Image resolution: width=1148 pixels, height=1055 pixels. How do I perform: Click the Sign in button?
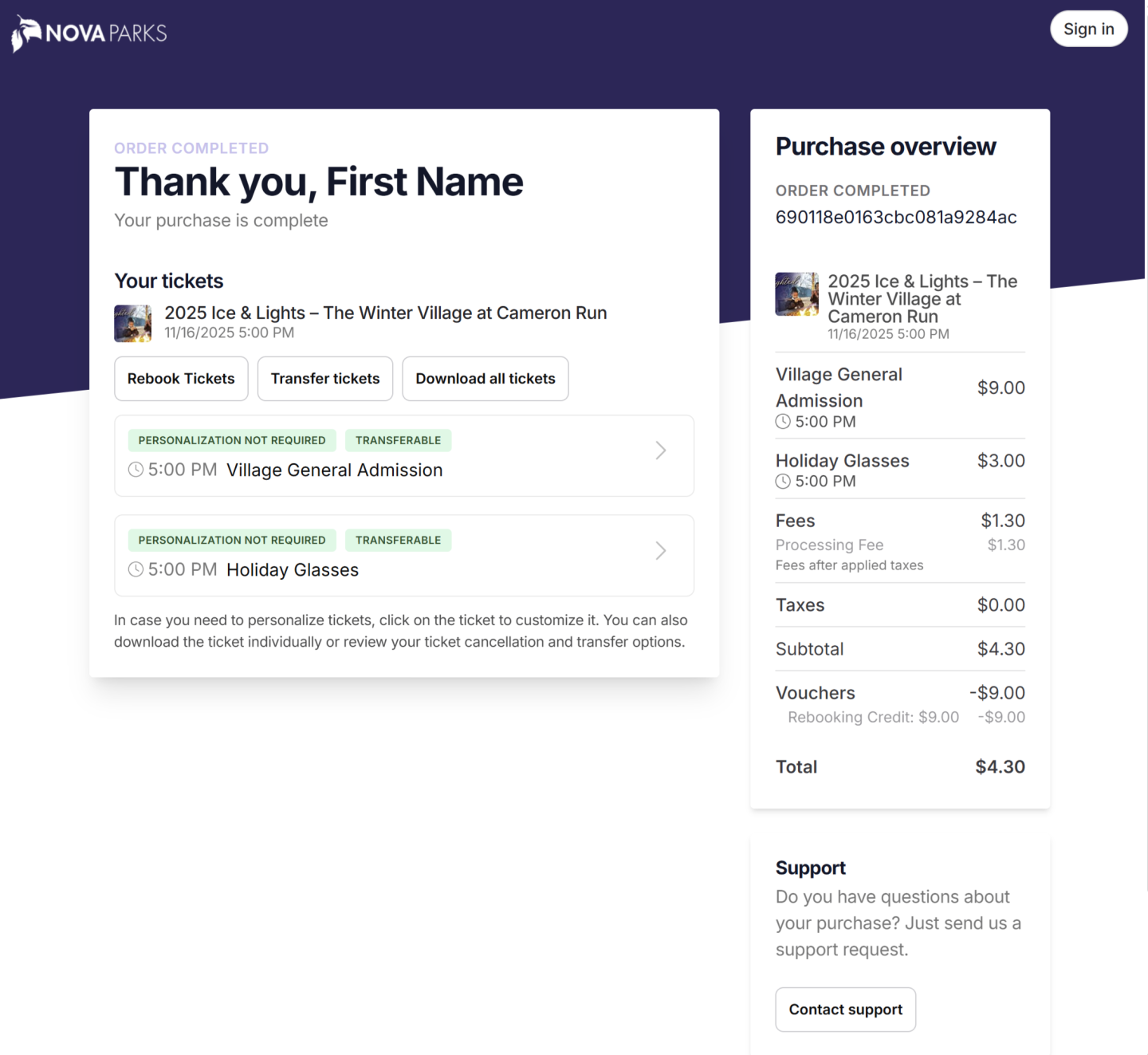click(1088, 29)
